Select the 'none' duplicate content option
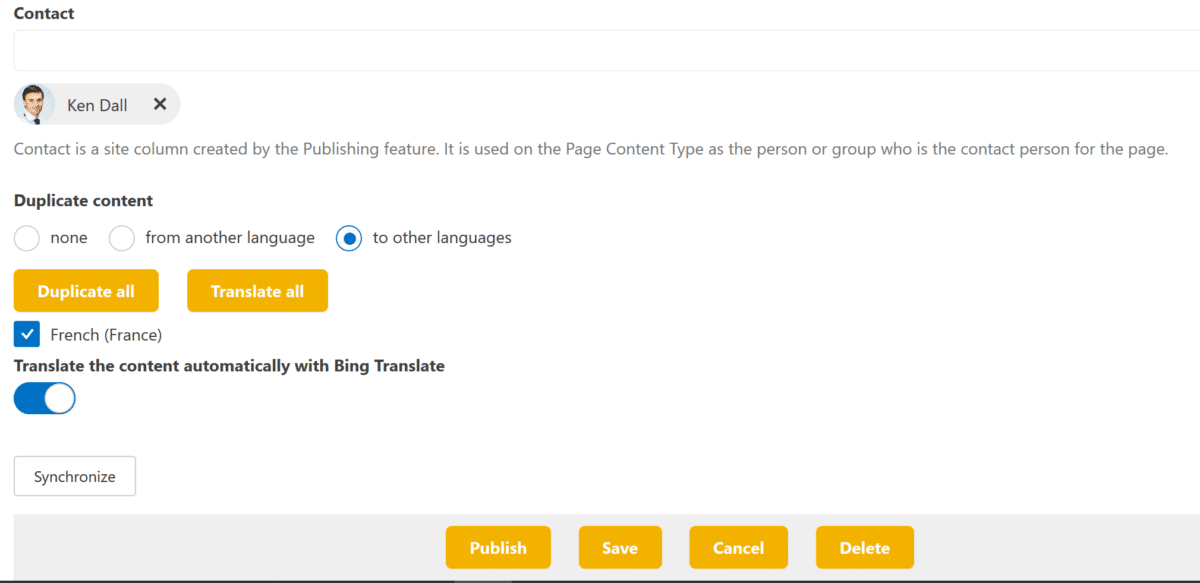 [x=26, y=238]
